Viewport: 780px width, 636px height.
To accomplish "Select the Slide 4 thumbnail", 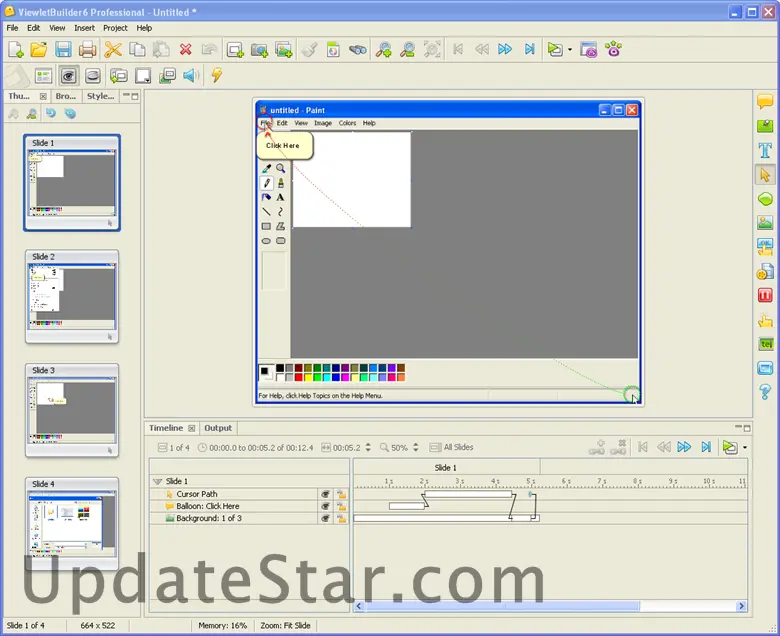I will point(72,524).
